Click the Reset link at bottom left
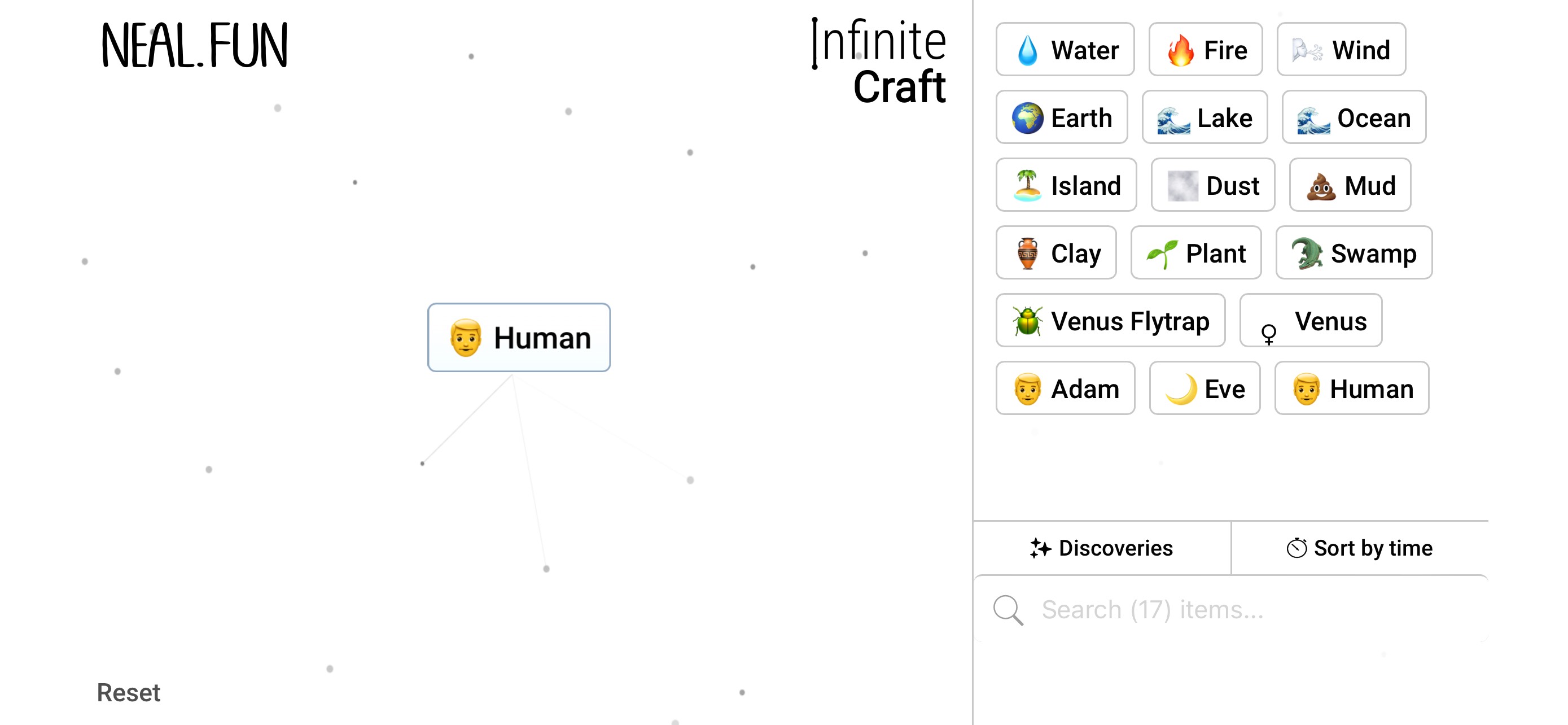 tap(129, 692)
